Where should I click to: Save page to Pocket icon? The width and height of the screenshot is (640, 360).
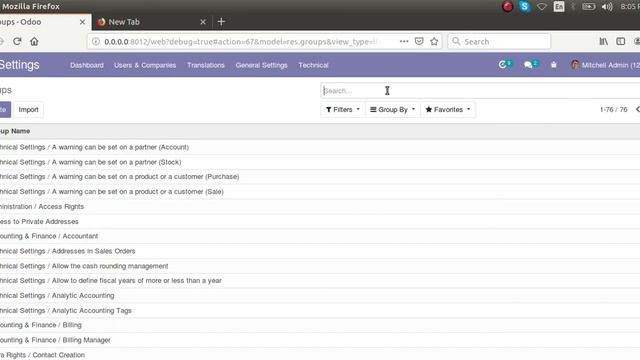click(x=419, y=41)
